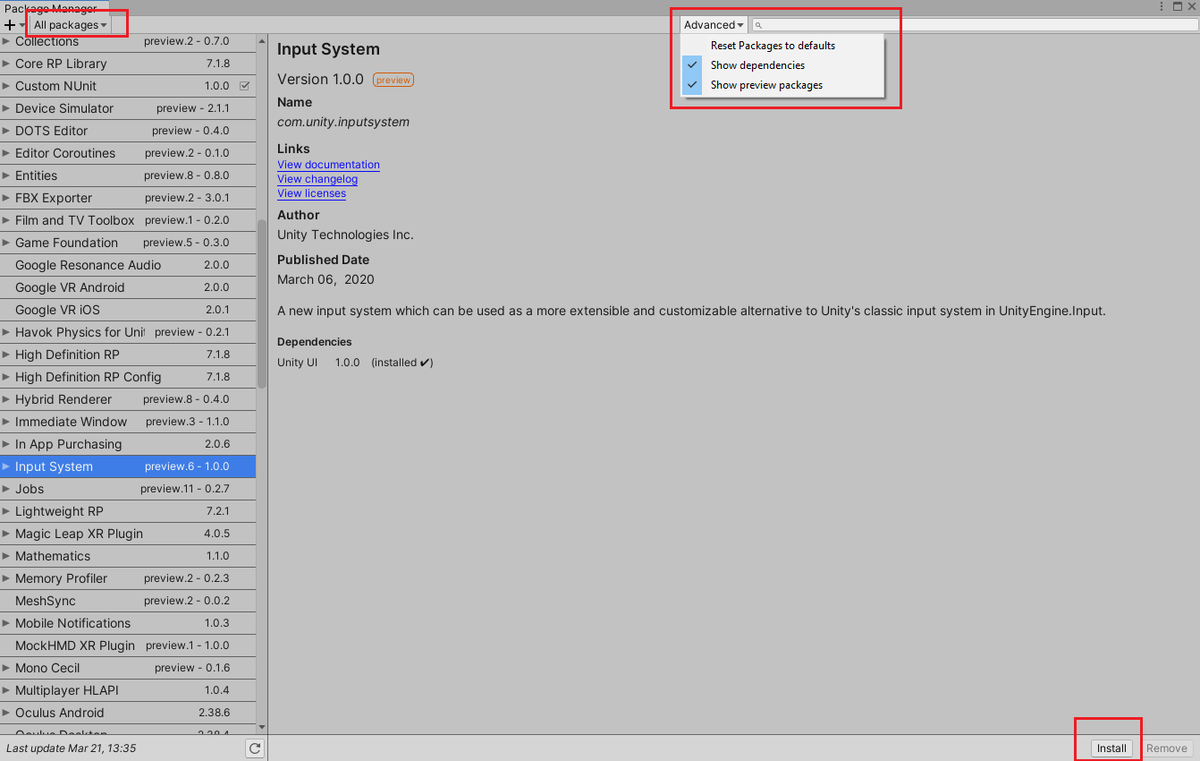1200x761 pixels.
Task: Select Google VR Android package
Action: (128, 287)
